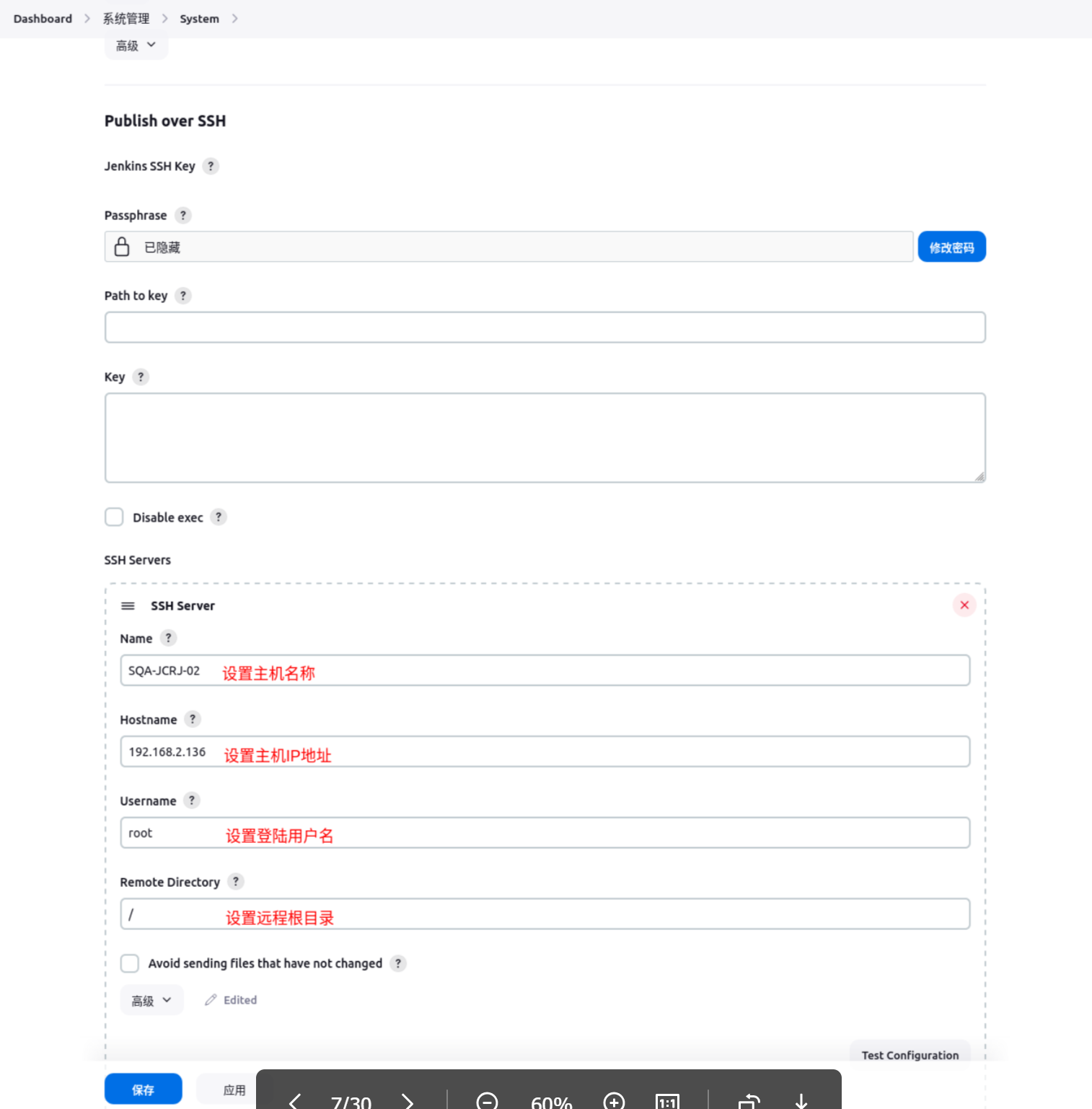Edit the Username field root
The width and height of the screenshot is (1092, 1109).
(x=545, y=833)
